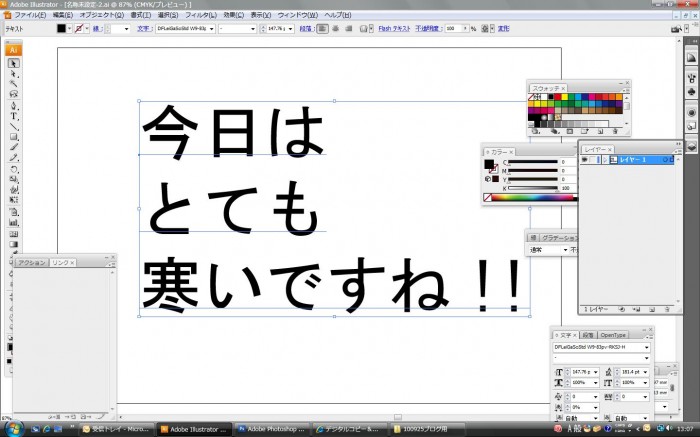Viewport: 700px width, 437px height.
Task: Click the target circle of レイヤー 1
Action: click(665, 160)
